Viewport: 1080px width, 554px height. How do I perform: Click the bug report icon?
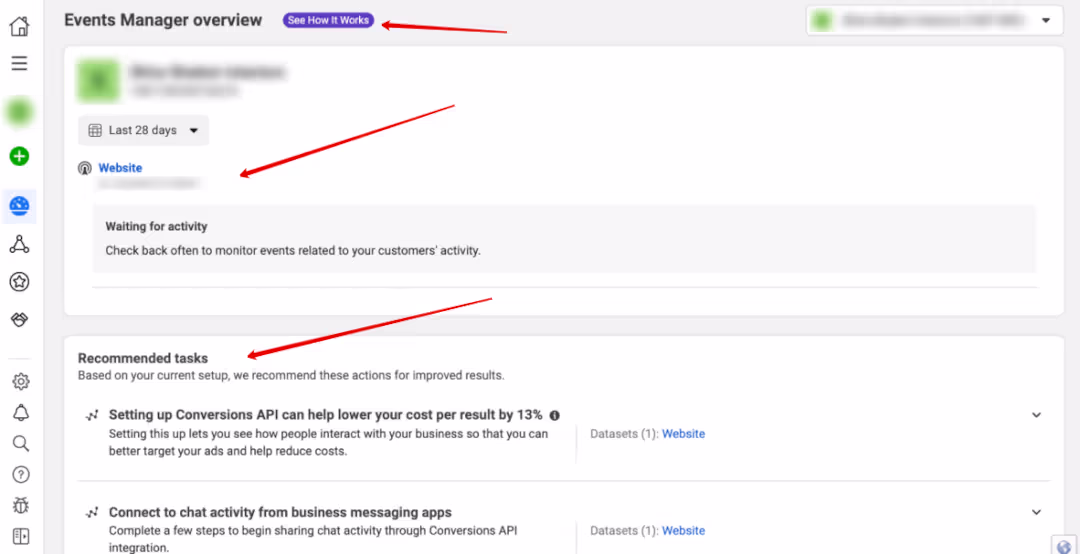(x=21, y=505)
